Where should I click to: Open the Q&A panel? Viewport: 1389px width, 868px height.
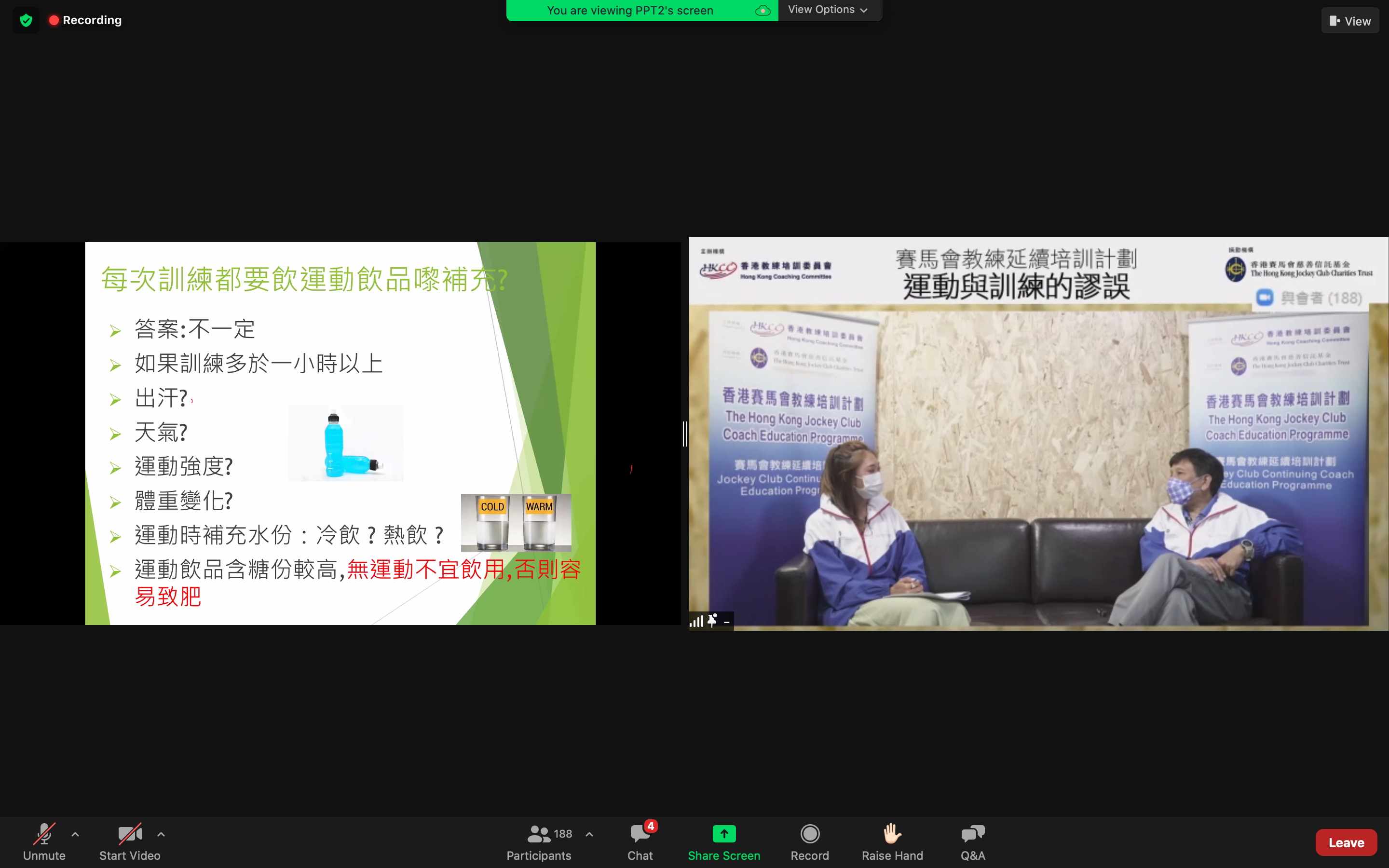[x=973, y=841]
